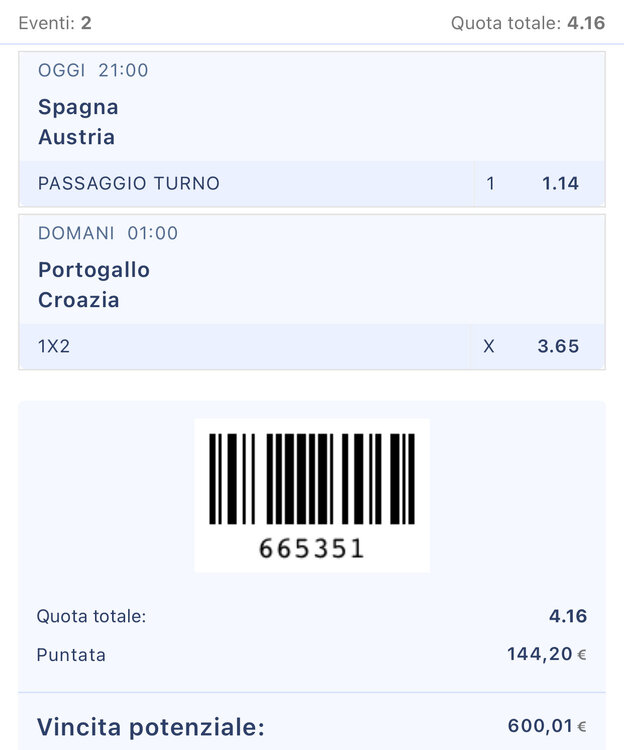This screenshot has width=624, height=750.
Task: Tap the 1 outcome for Spagna-Austria
Action: click(490, 184)
